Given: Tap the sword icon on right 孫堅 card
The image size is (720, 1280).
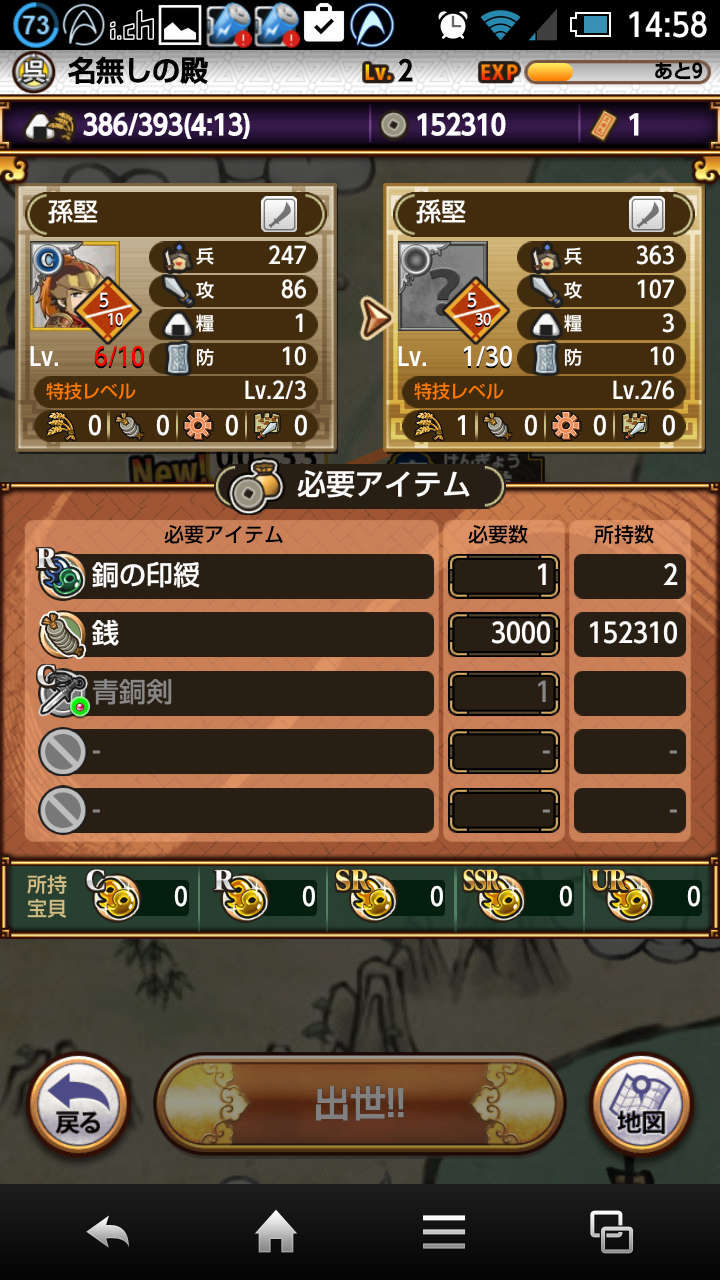Looking at the screenshot, I should pyautogui.click(x=647, y=214).
